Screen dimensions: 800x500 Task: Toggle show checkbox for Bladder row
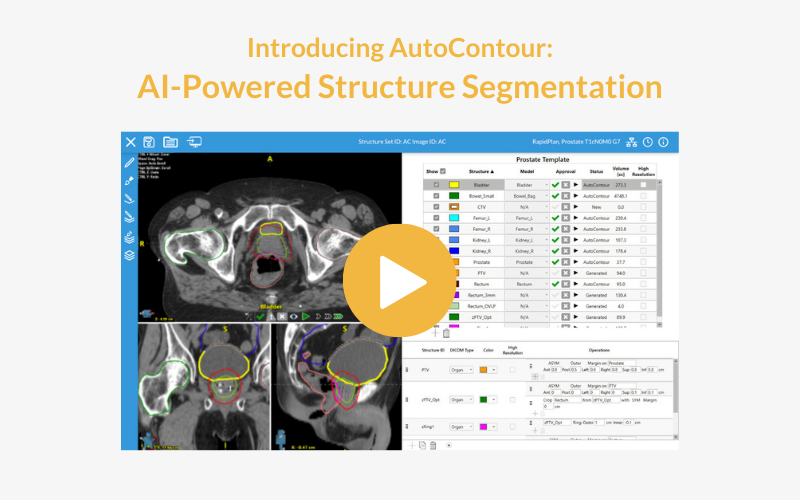point(436,185)
